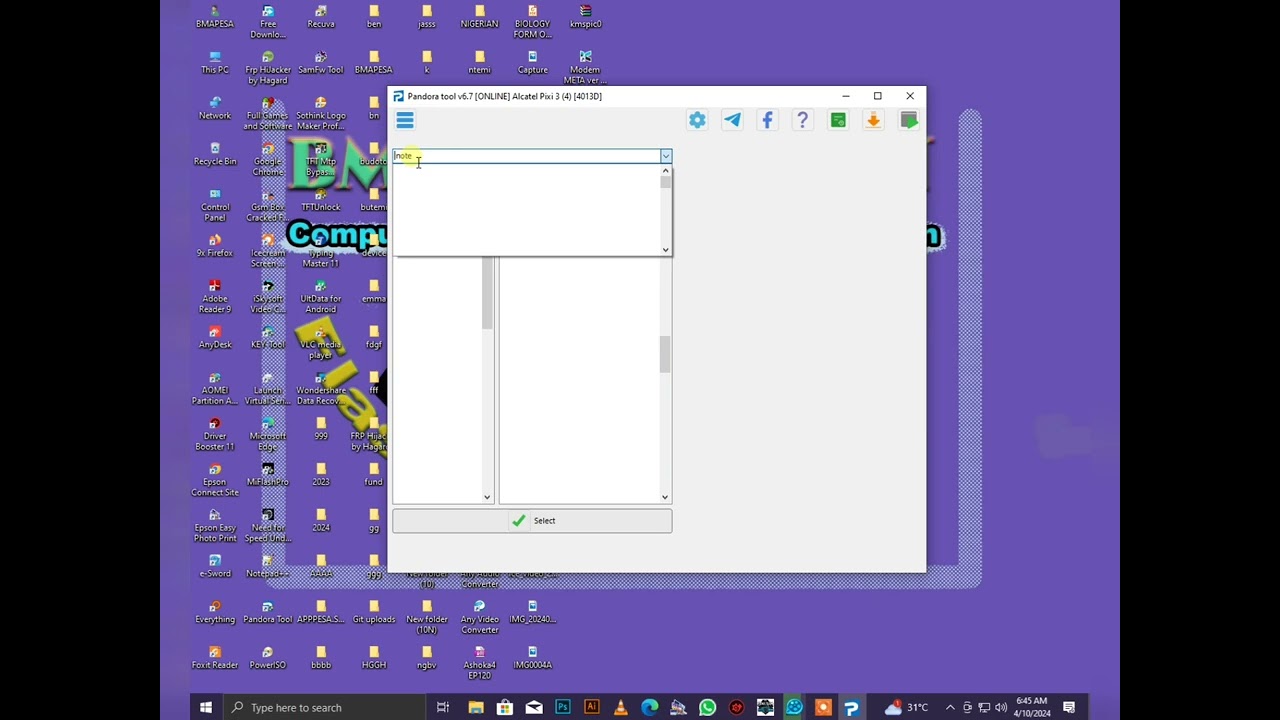Show hidden system tray icons chevron
The height and width of the screenshot is (720, 1280).
pos(950,708)
